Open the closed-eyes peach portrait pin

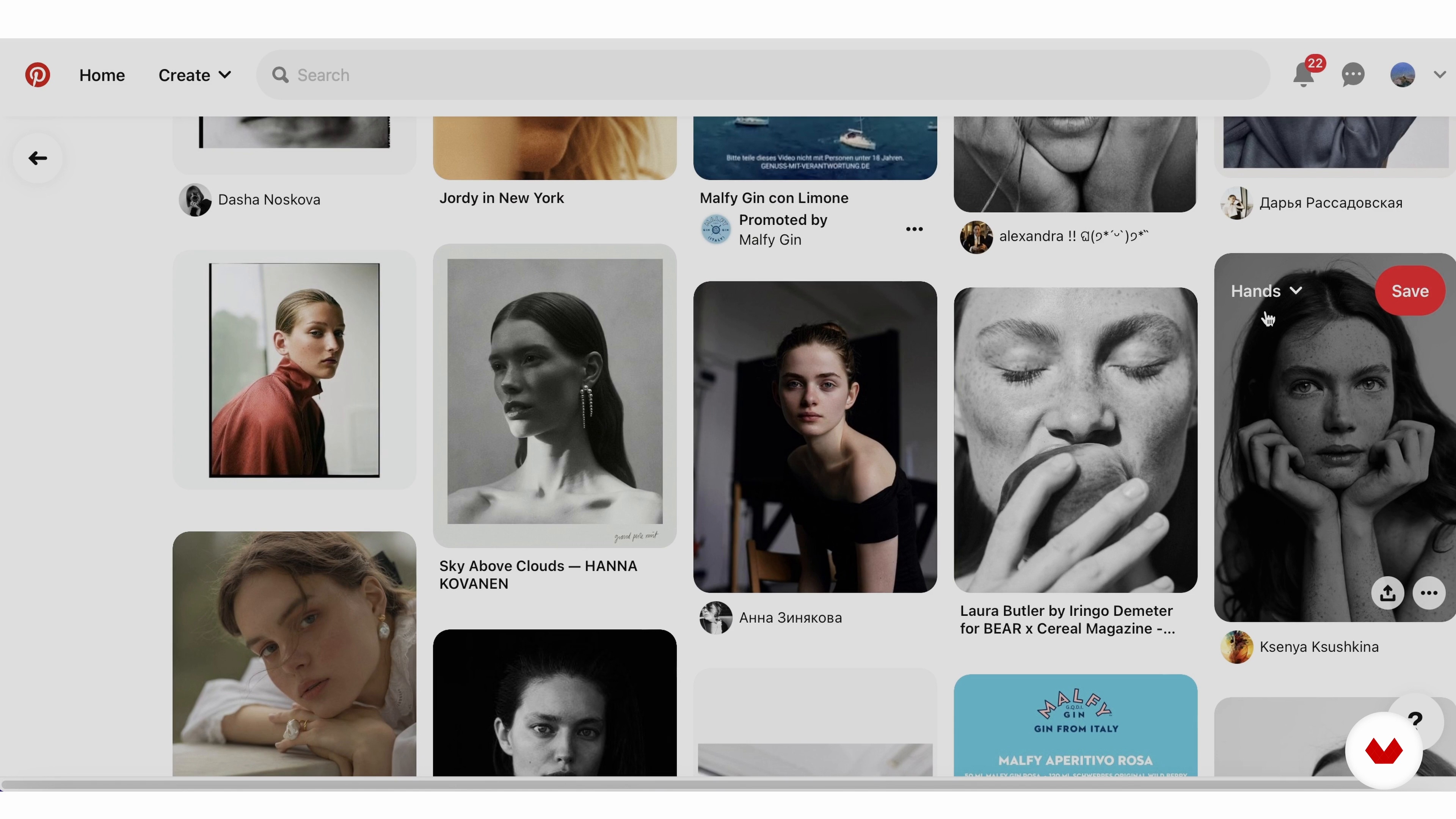click(x=1075, y=440)
